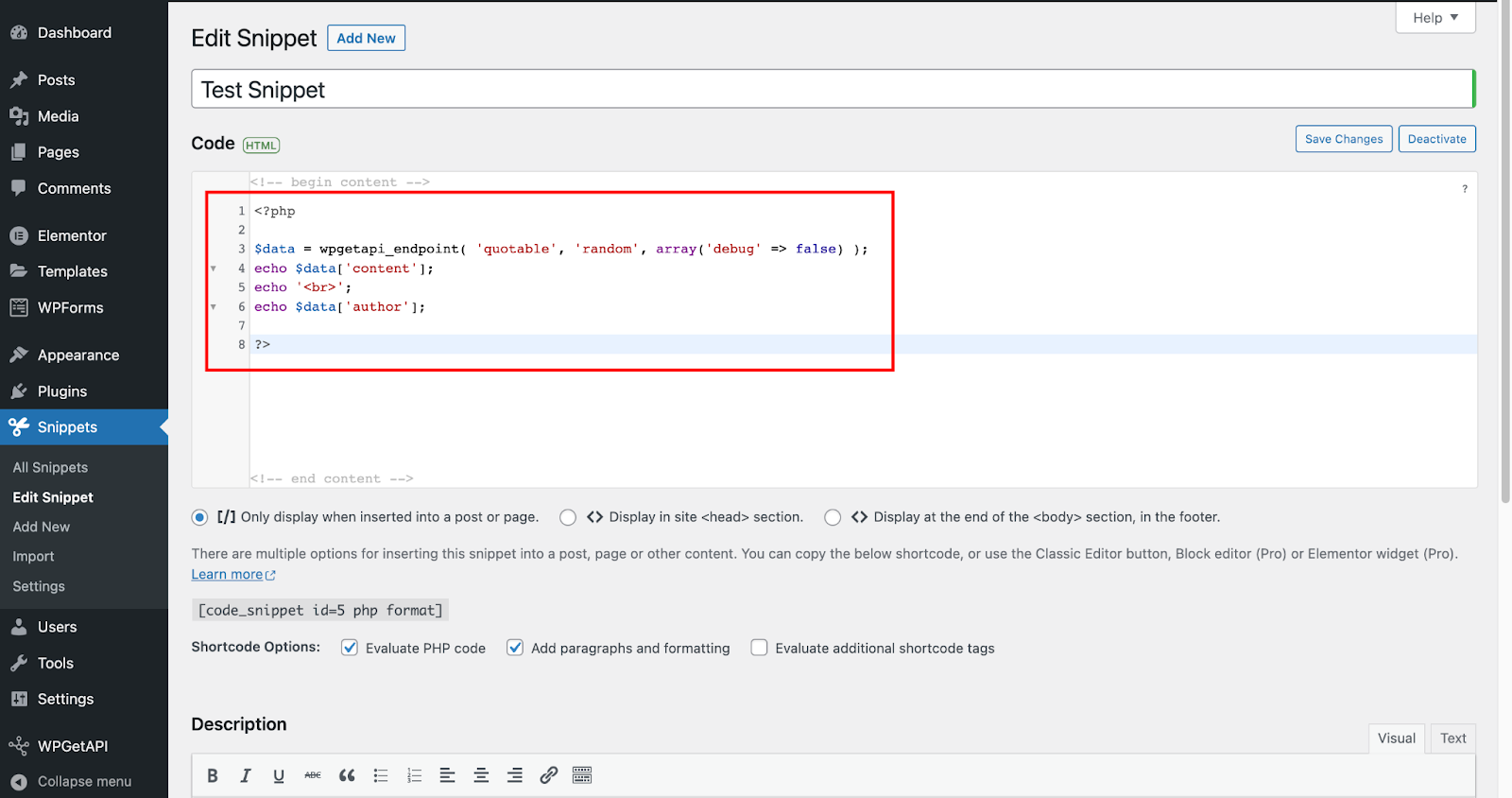1512x798 pixels.
Task: Align description text left
Action: click(x=448, y=775)
